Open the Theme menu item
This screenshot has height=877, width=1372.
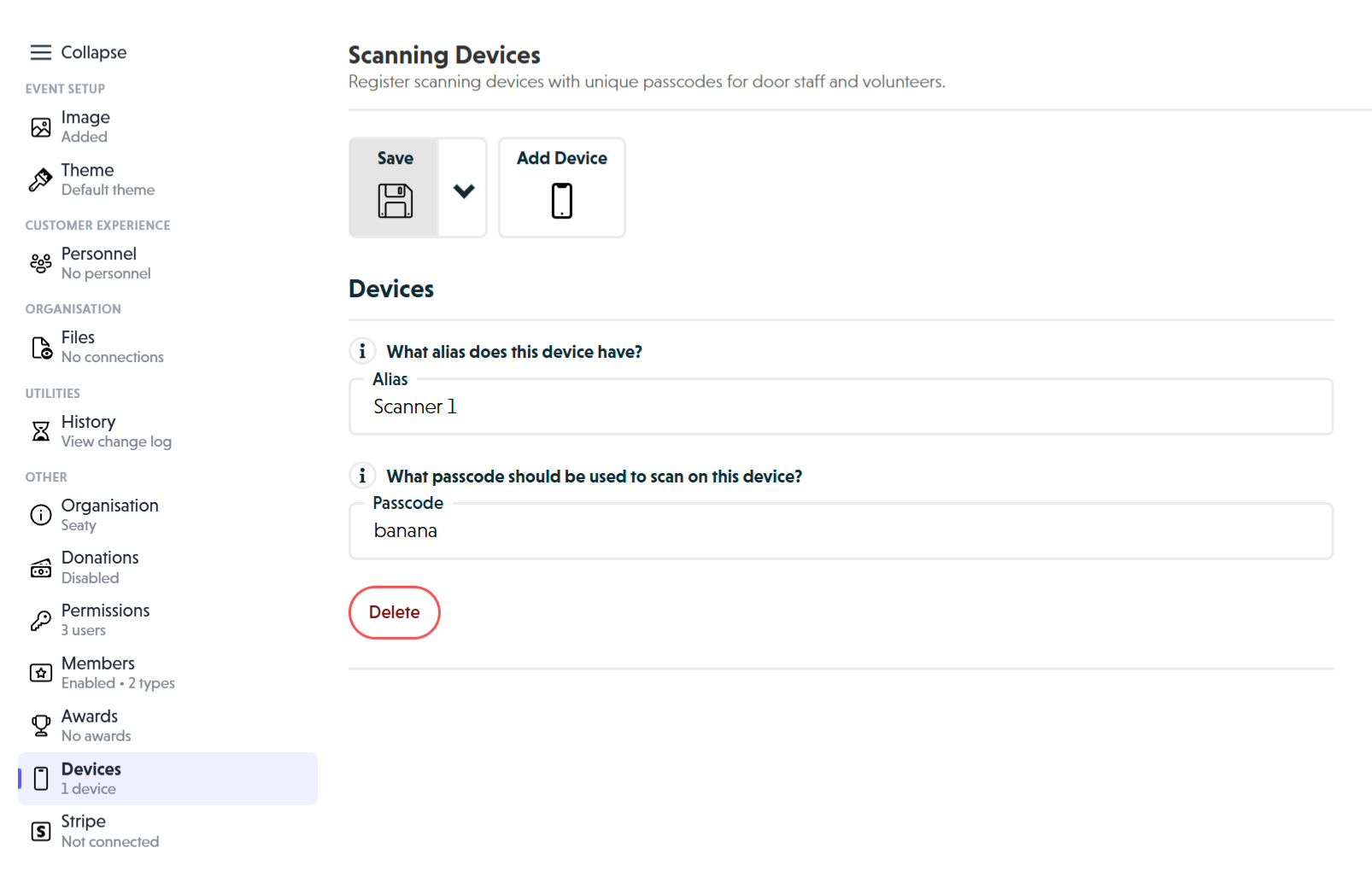point(167,180)
